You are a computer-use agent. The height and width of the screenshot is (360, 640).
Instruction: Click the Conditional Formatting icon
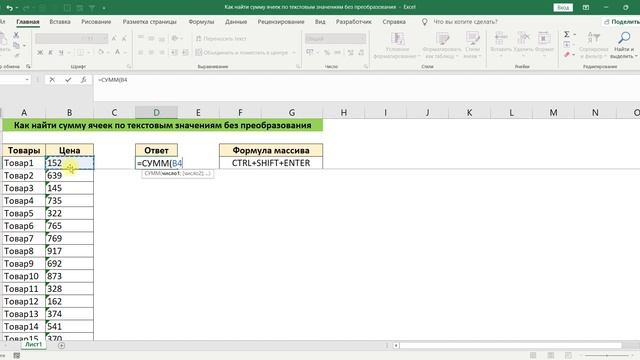pyautogui.click(x=397, y=39)
